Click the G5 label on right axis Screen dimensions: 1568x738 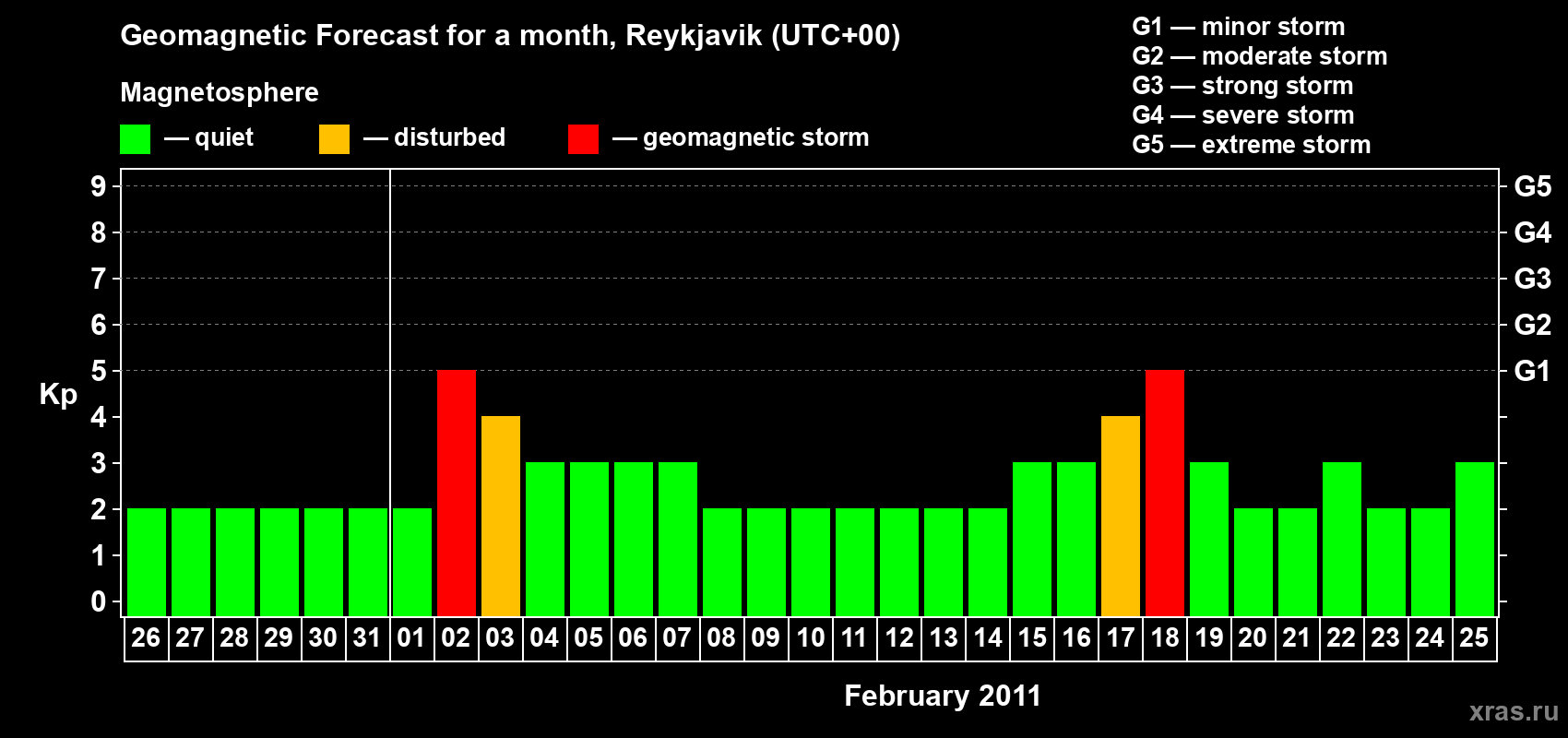[x=1533, y=186]
